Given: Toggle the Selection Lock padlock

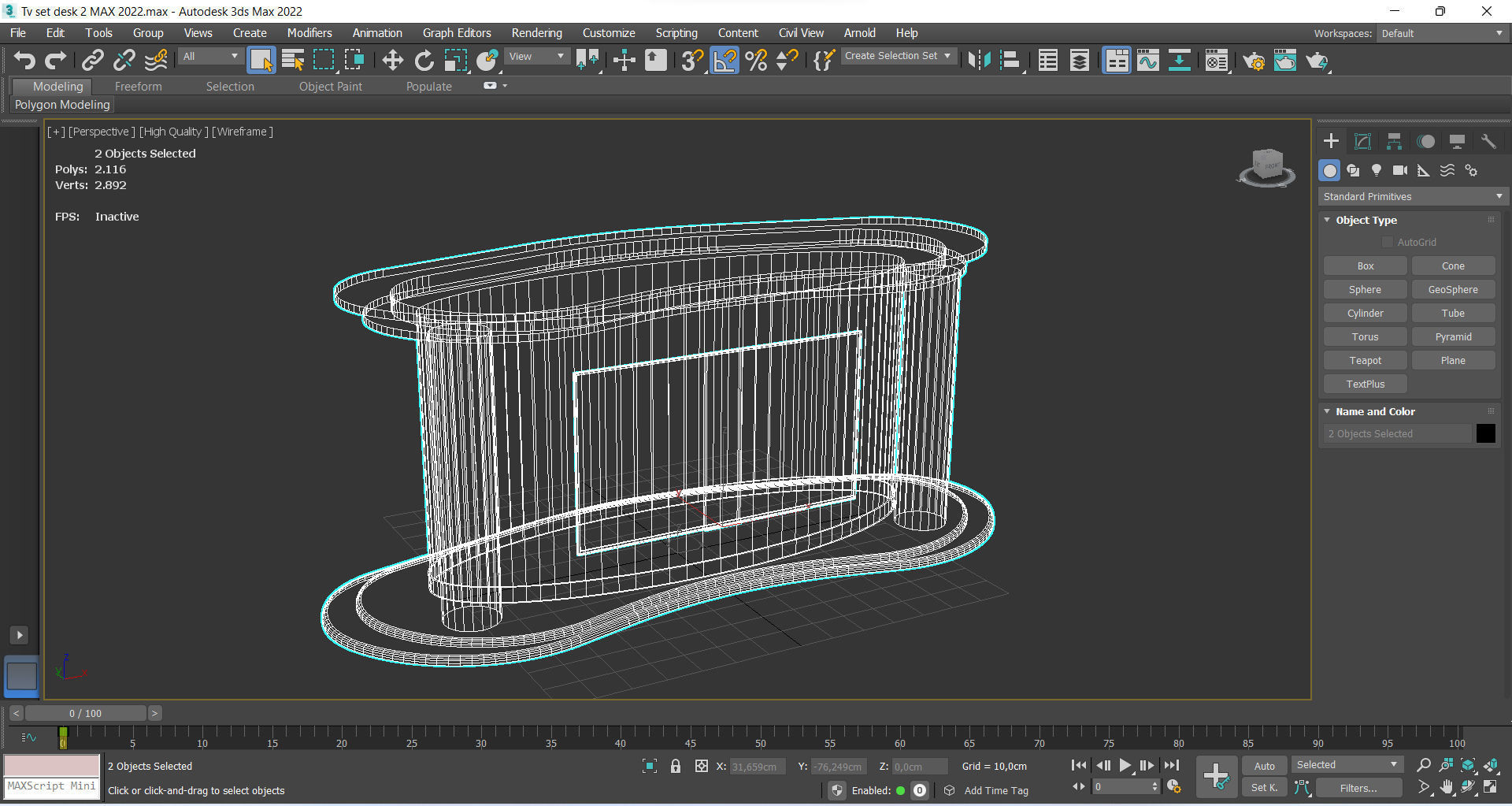Looking at the screenshot, I should (676, 766).
